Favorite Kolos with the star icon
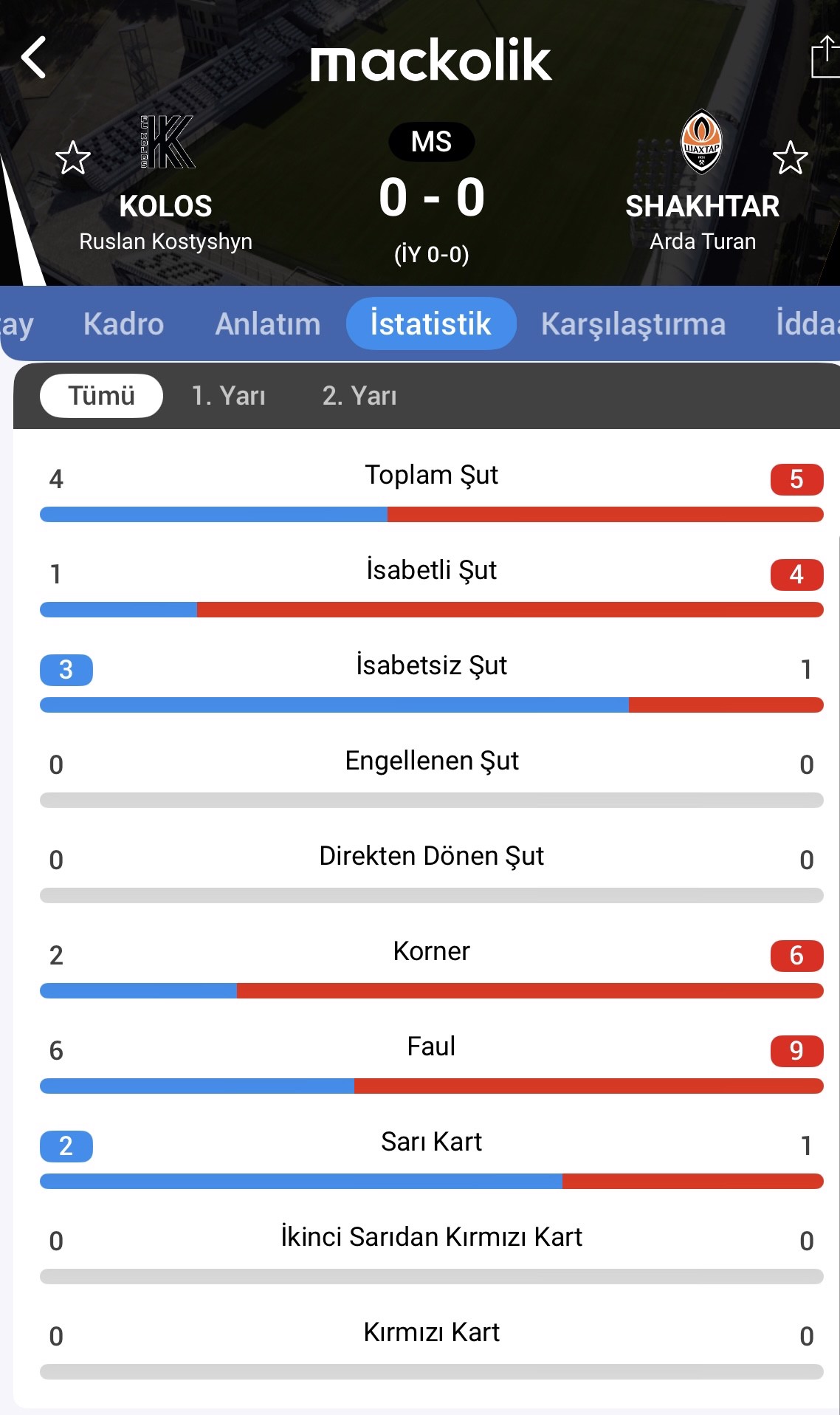 73,158
